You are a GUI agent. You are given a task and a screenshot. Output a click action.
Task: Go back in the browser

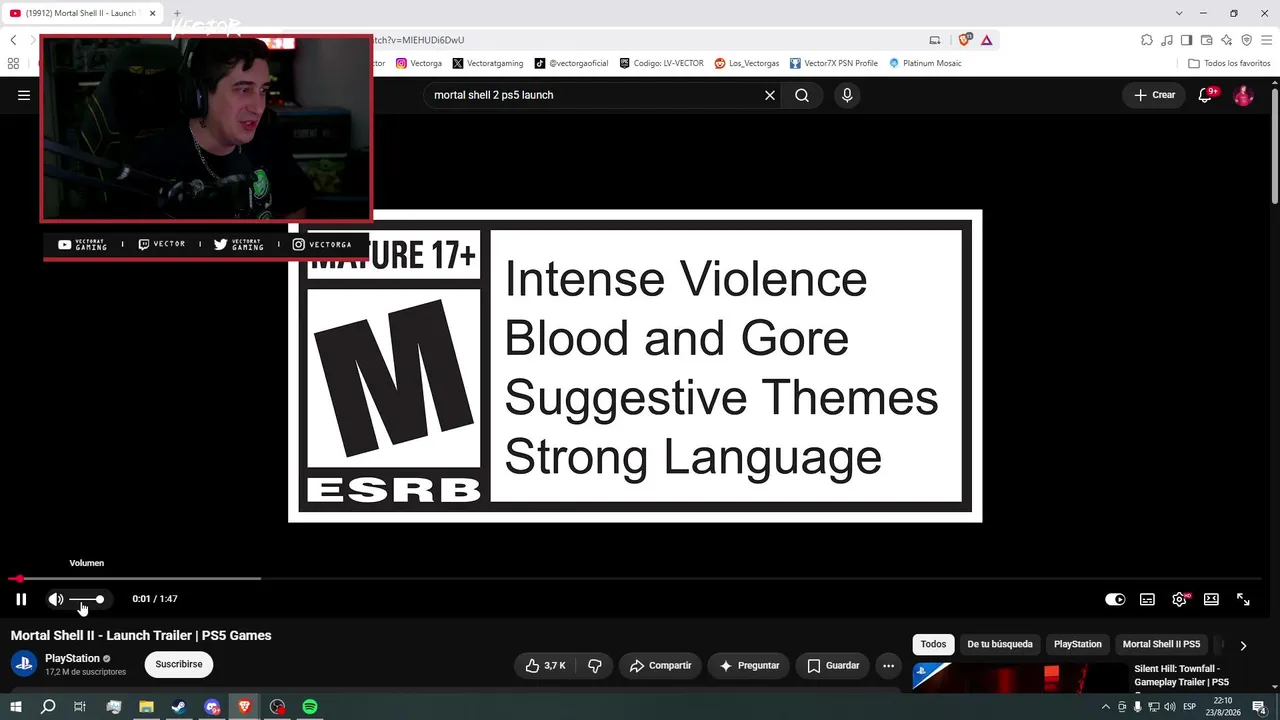pyautogui.click(x=13, y=40)
